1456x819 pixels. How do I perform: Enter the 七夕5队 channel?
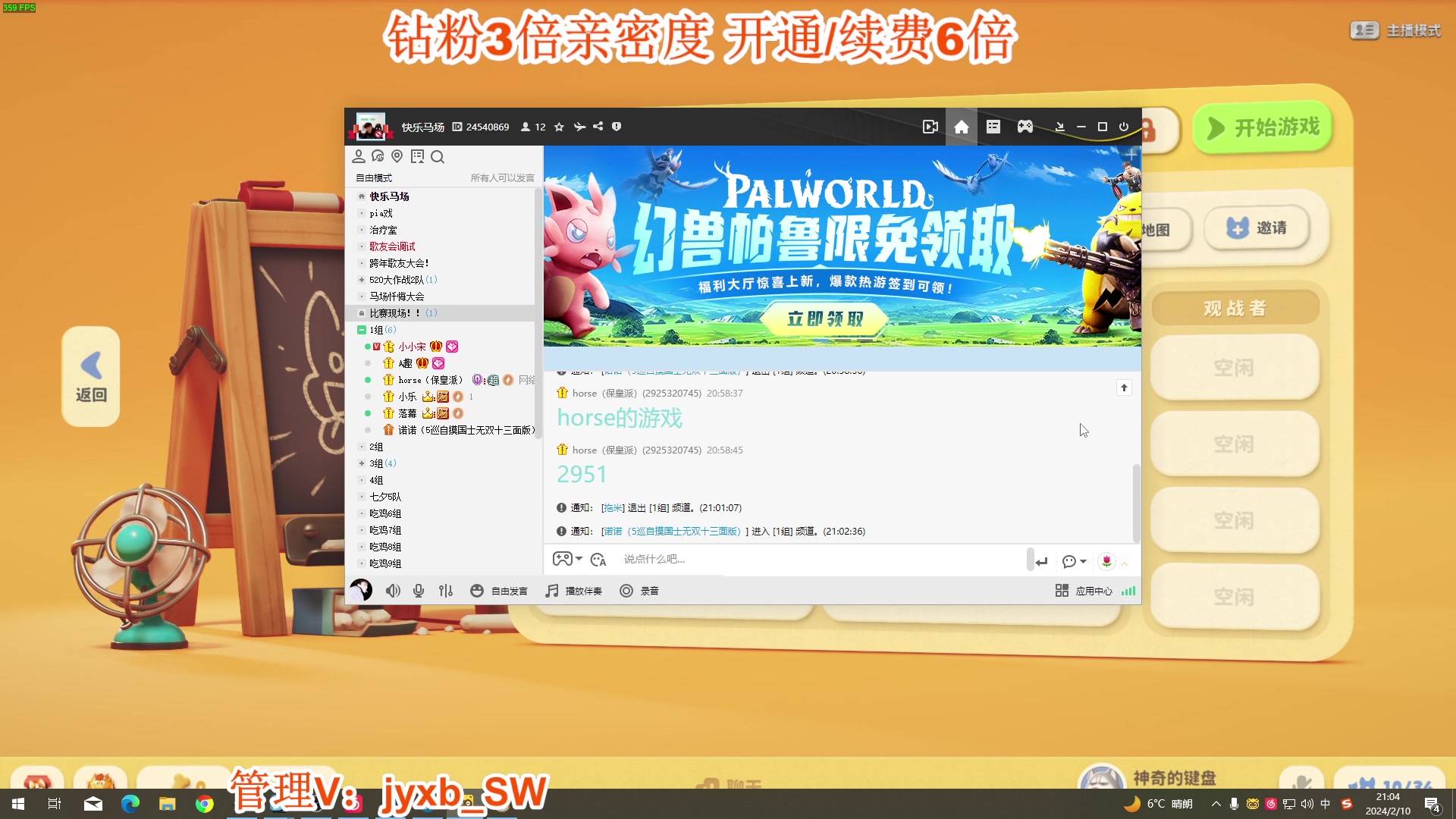coord(385,497)
